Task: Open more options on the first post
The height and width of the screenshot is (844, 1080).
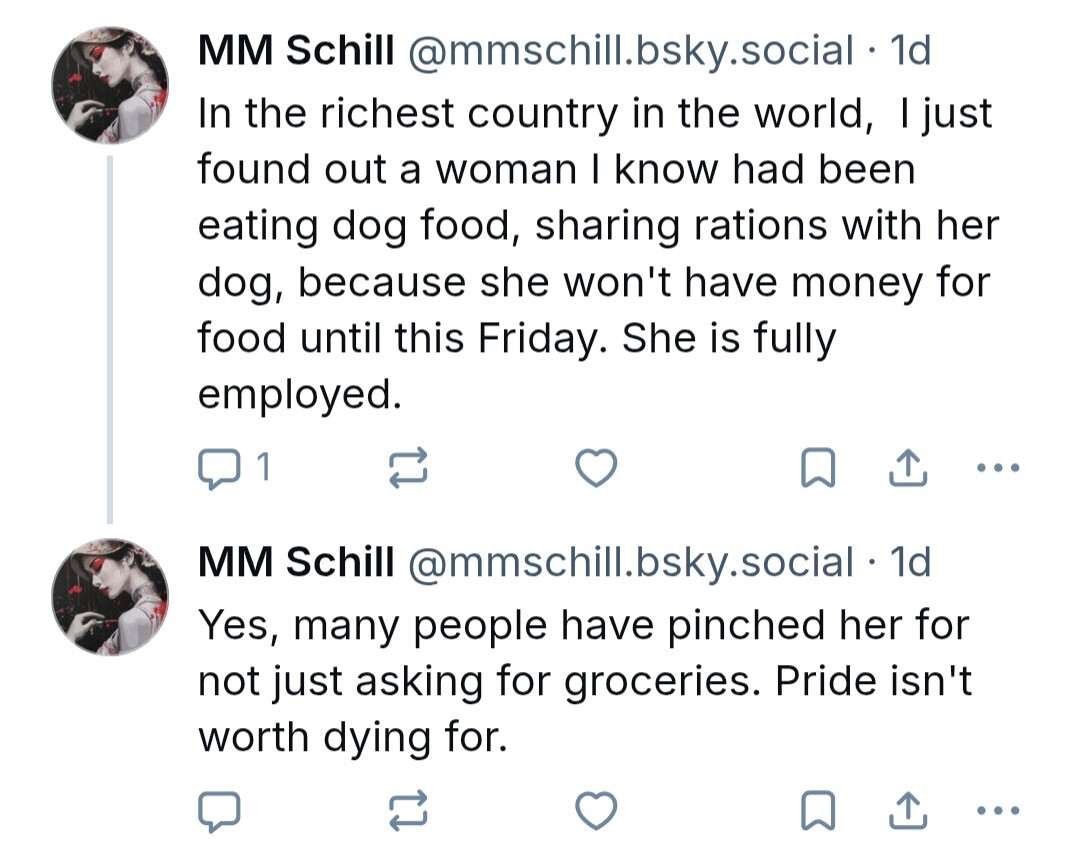Action: [x=999, y=468]
